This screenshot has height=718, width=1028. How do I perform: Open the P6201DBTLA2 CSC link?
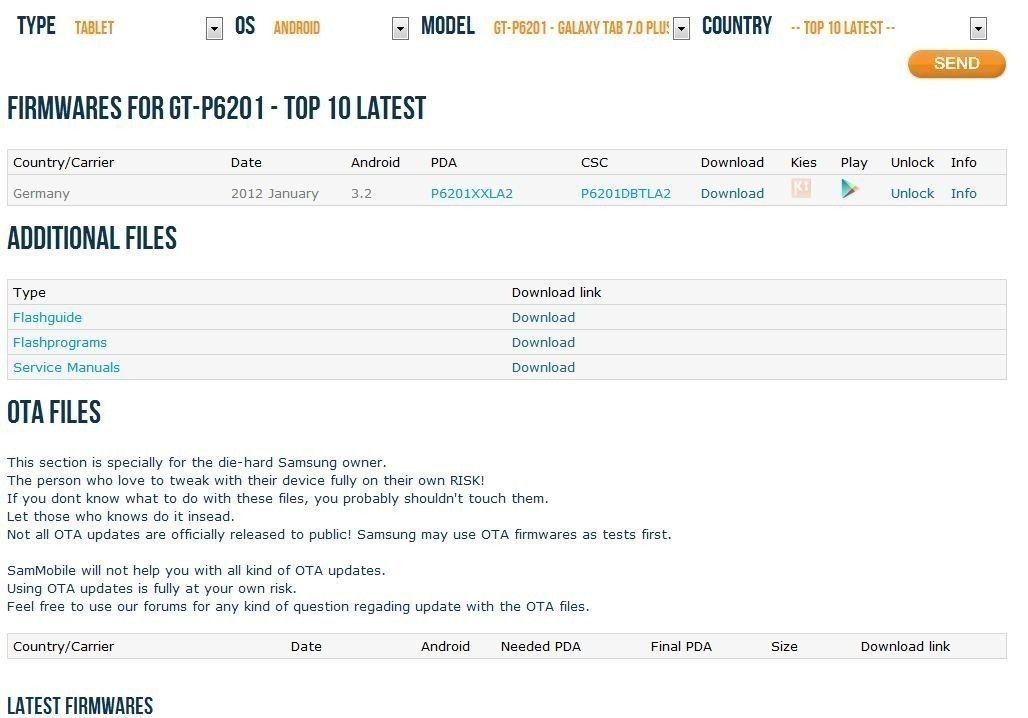point(625,193)
